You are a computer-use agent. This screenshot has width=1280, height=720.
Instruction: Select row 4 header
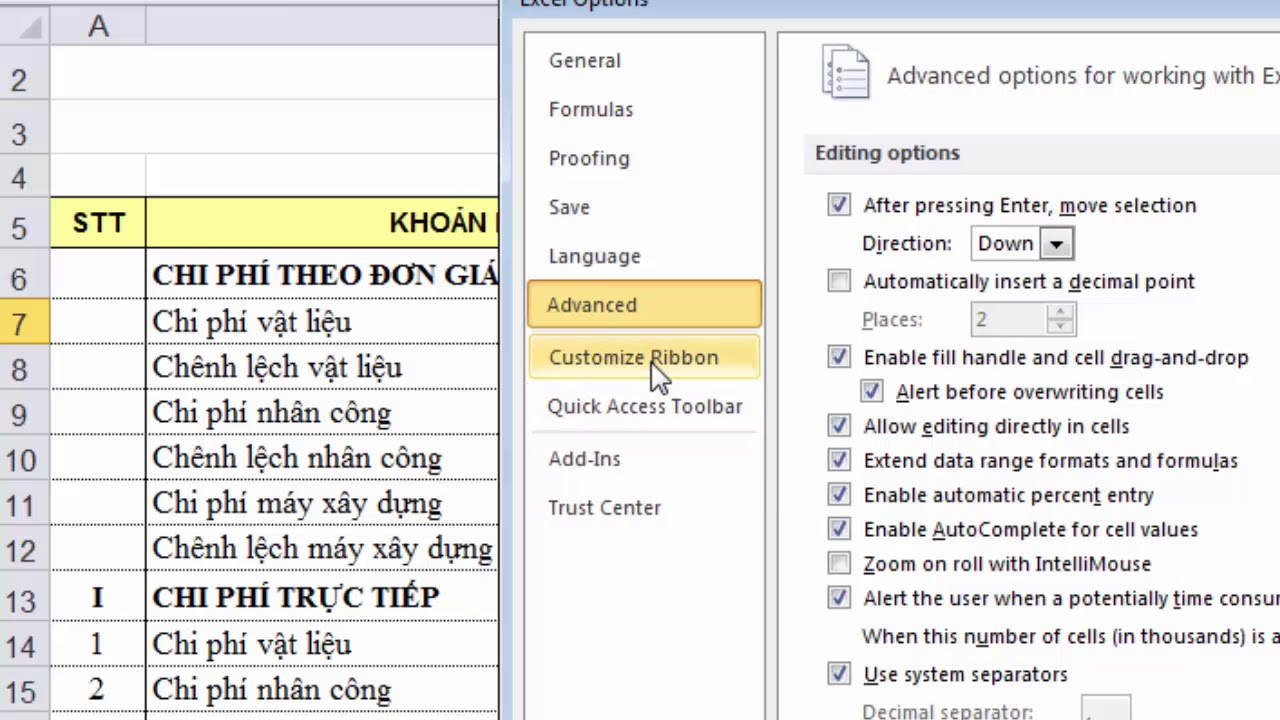coord(25,177)
